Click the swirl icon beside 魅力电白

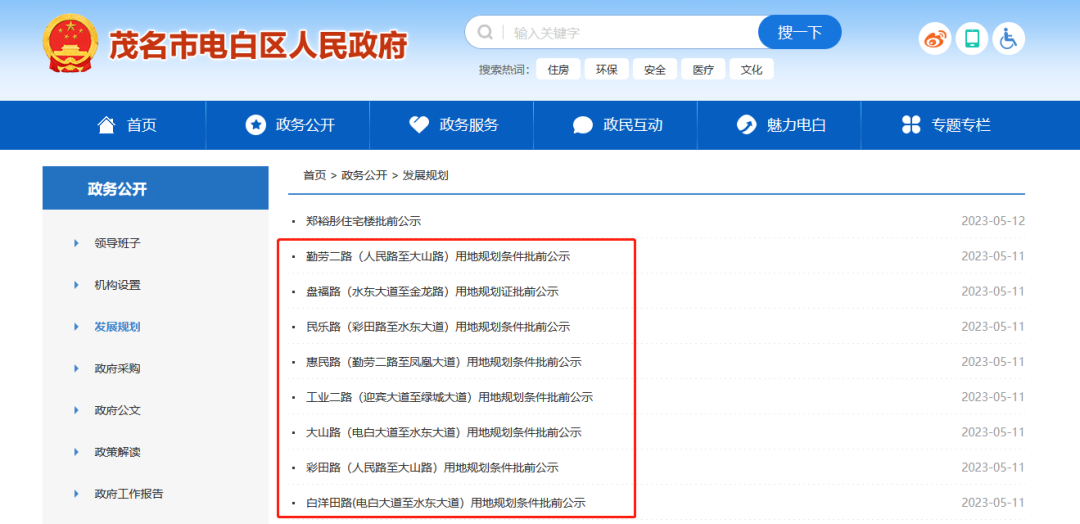click(747, 125)
